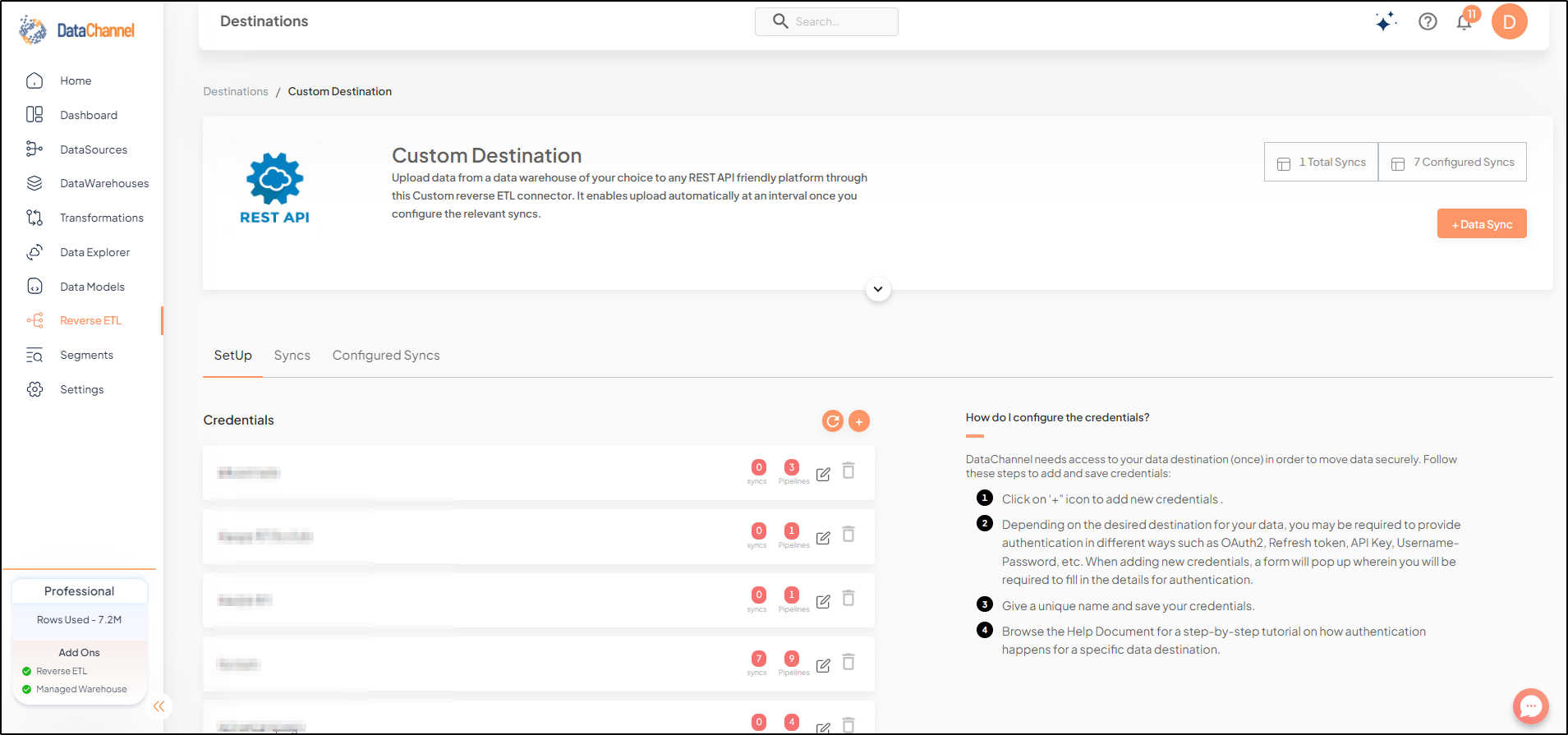Open the Segments section
Screen dimensions: 1568x735
click(86, 355)
